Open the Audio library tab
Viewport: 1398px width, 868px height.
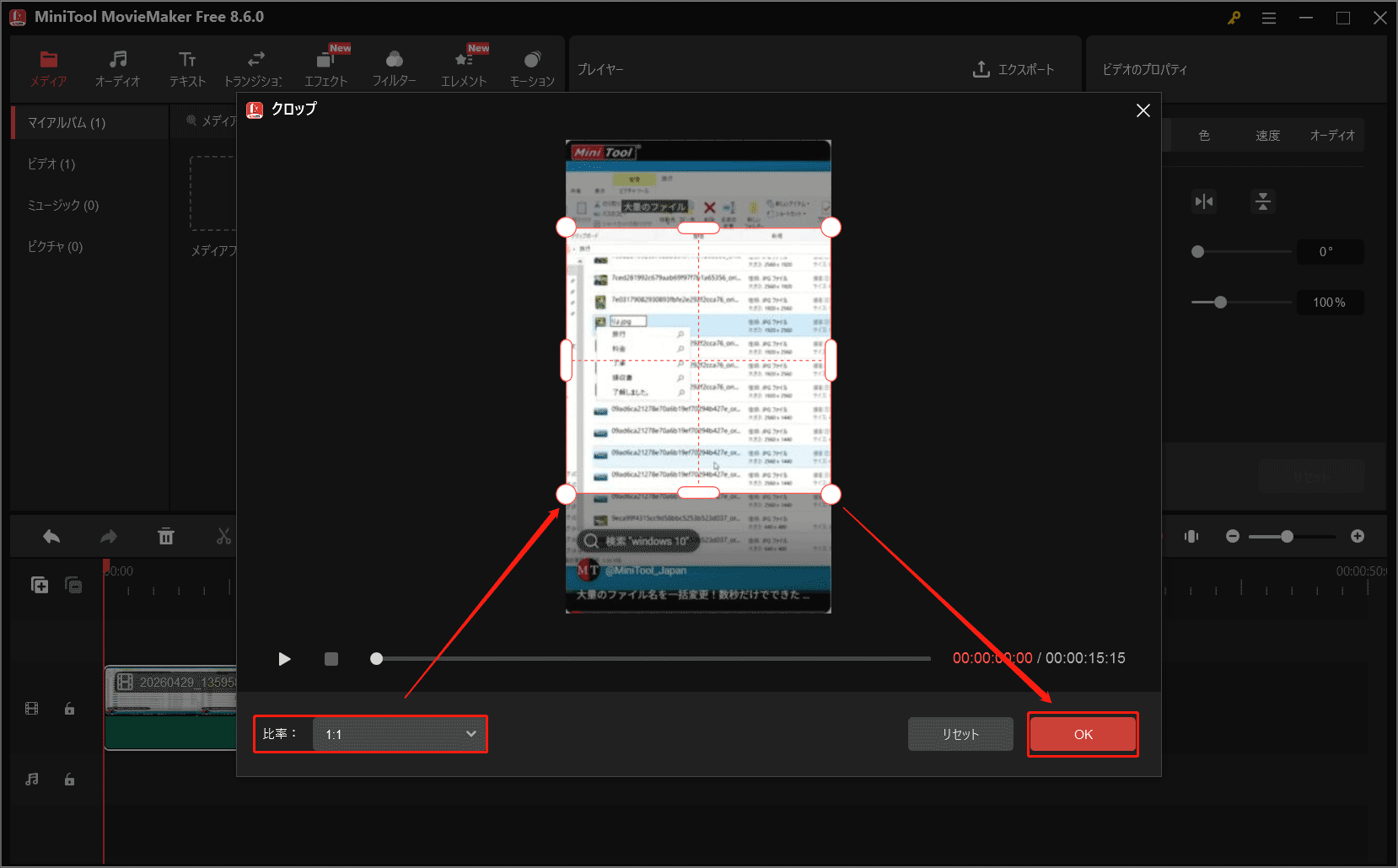click(x=117, y=68)
